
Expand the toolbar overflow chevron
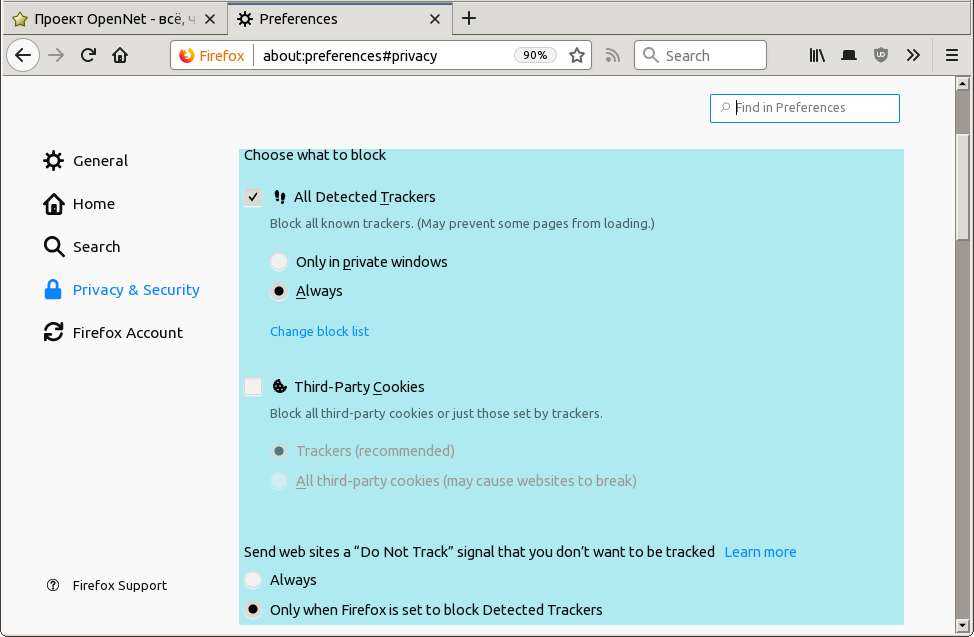(x=913, y=56)
